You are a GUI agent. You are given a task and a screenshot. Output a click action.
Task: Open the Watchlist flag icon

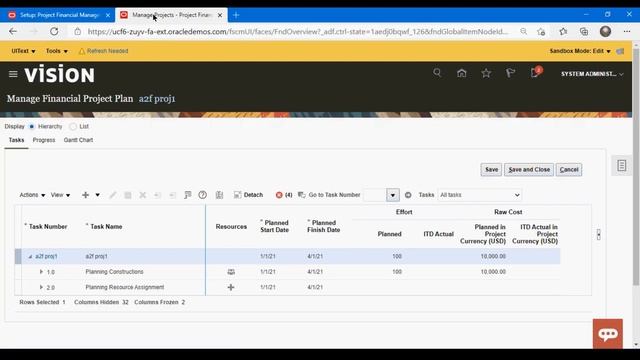(510, 73)
